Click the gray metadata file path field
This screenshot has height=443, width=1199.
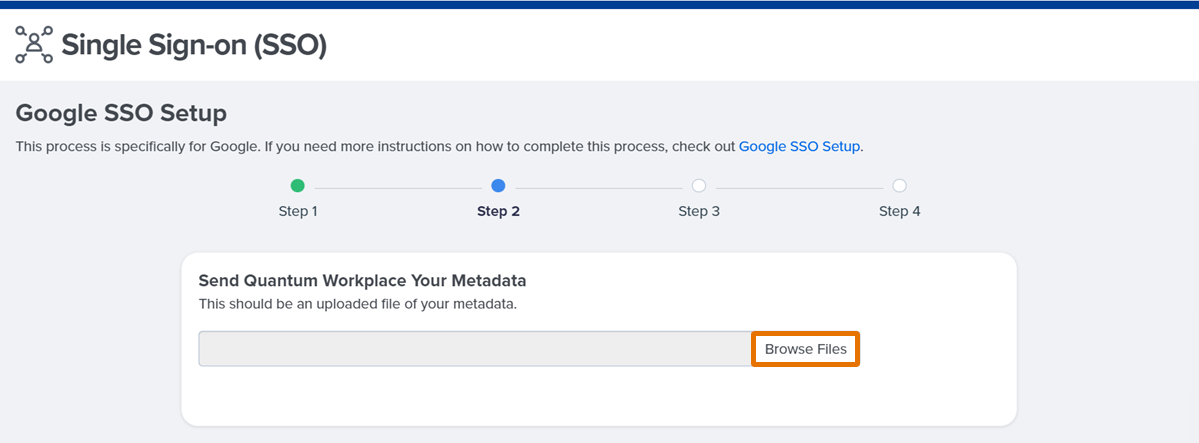[x=476, y=349]
